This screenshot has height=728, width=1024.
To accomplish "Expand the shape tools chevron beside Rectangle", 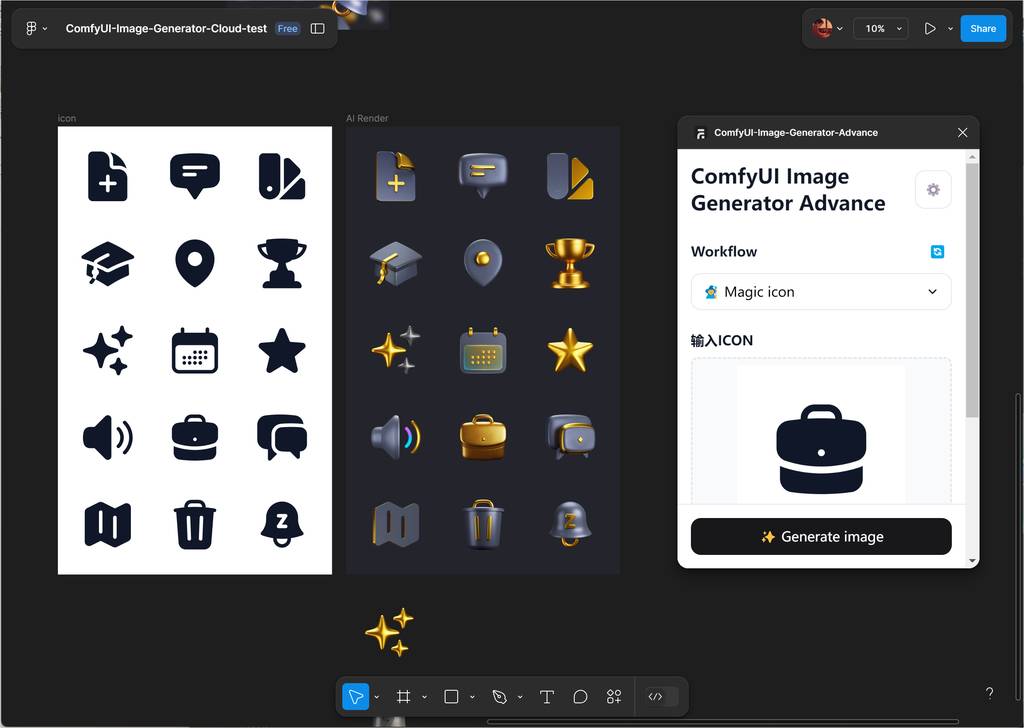I will (x=472, y=697).
